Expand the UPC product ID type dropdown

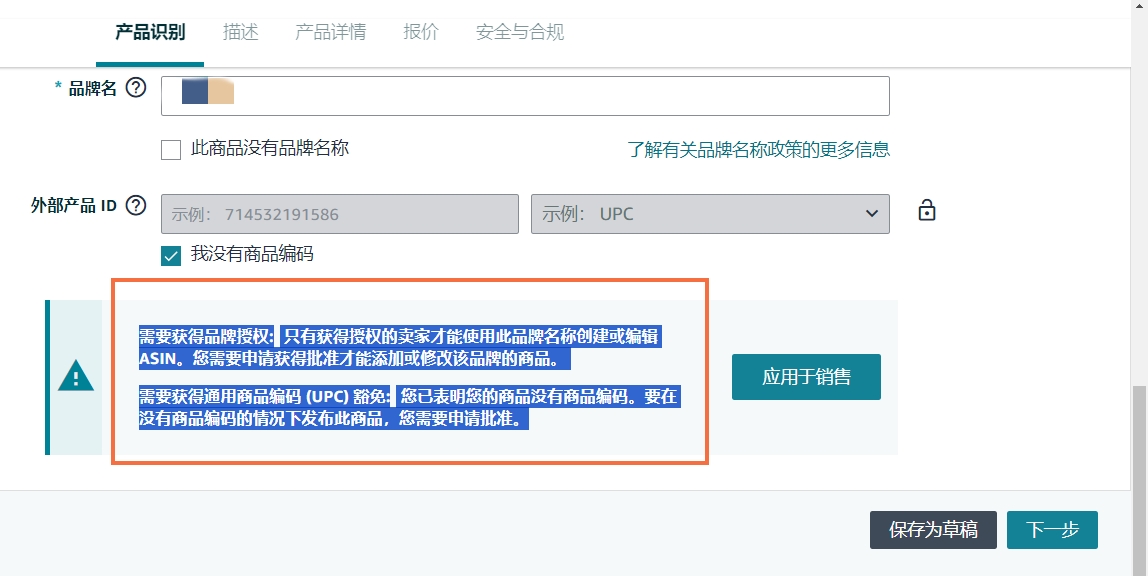[x=709, y=214]
